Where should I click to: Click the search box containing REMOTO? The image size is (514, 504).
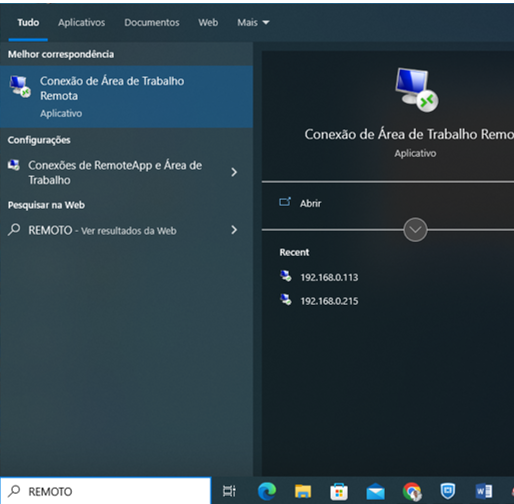pos(106,491)
